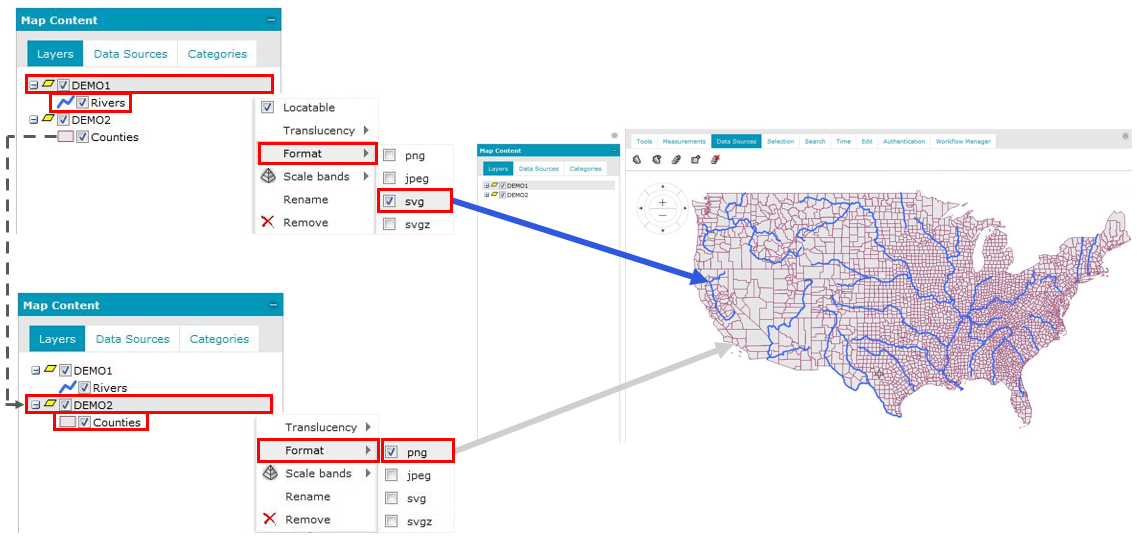Pan the map right with the navigator arrow
Viewport: 1137px width, 539px height.
pyautogui.click(x=685, y=208)
